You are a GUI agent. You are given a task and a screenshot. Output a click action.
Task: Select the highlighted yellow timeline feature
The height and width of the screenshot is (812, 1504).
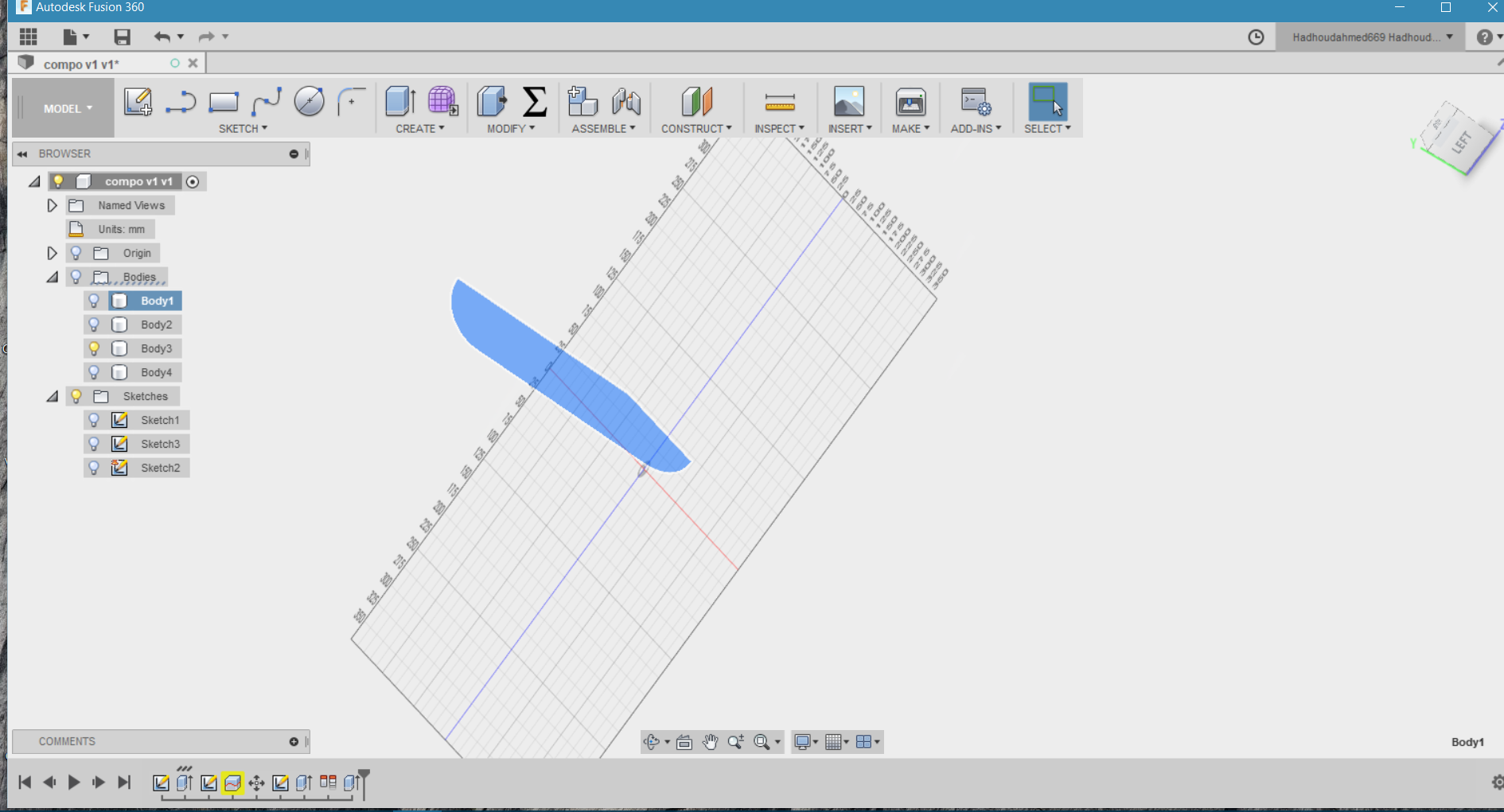(232, 783)
